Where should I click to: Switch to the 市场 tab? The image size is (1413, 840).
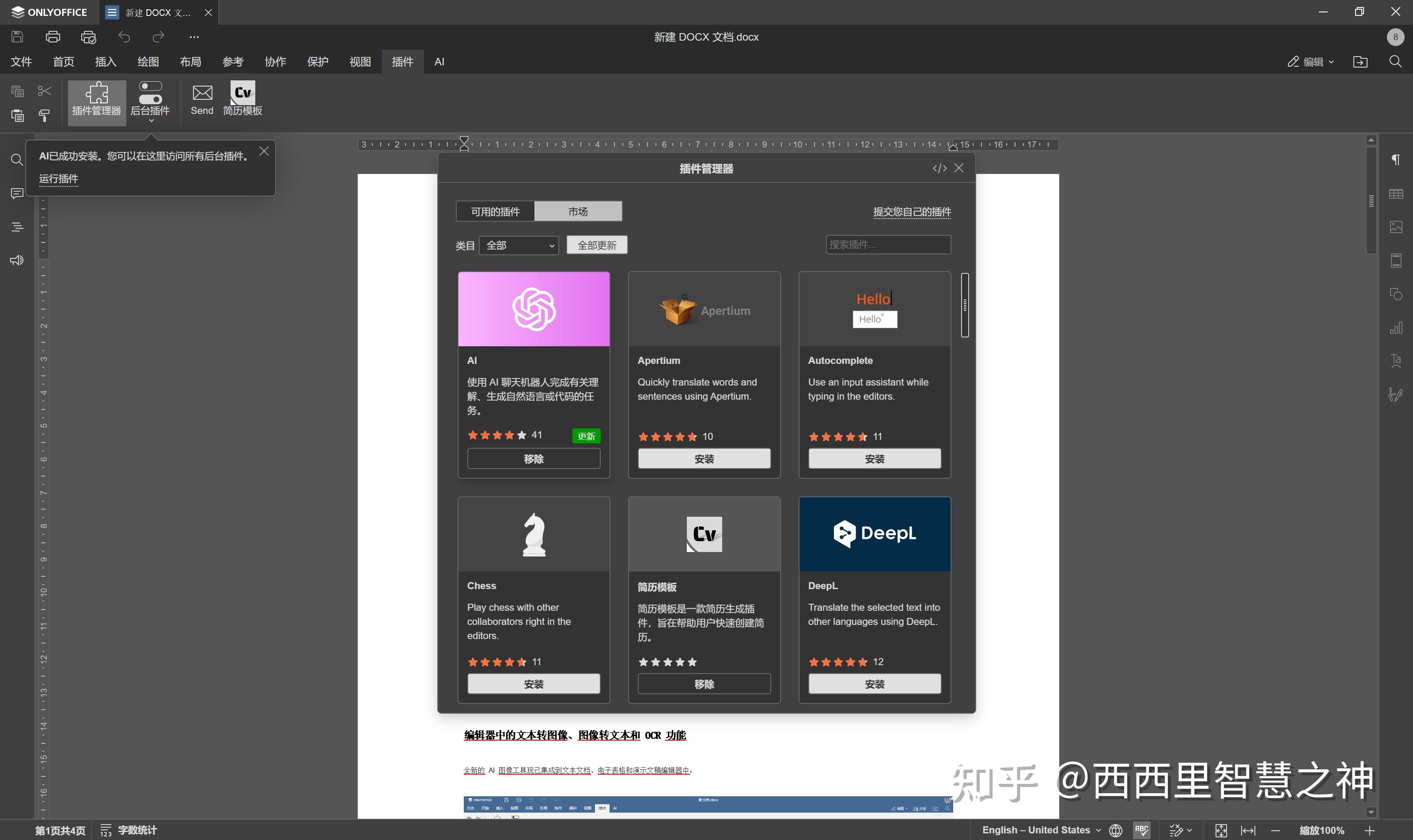click(x=578, y=211)
